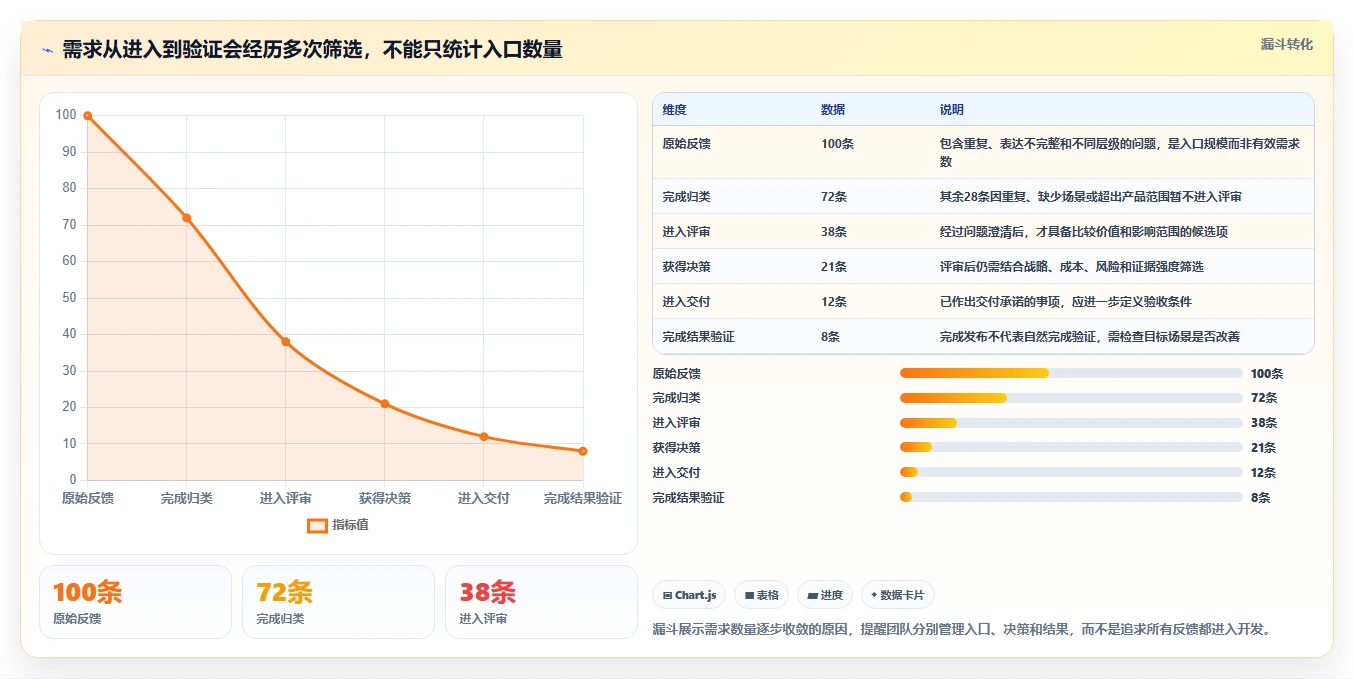Click the chart data point for 完成结果验证

coord(583,451)
